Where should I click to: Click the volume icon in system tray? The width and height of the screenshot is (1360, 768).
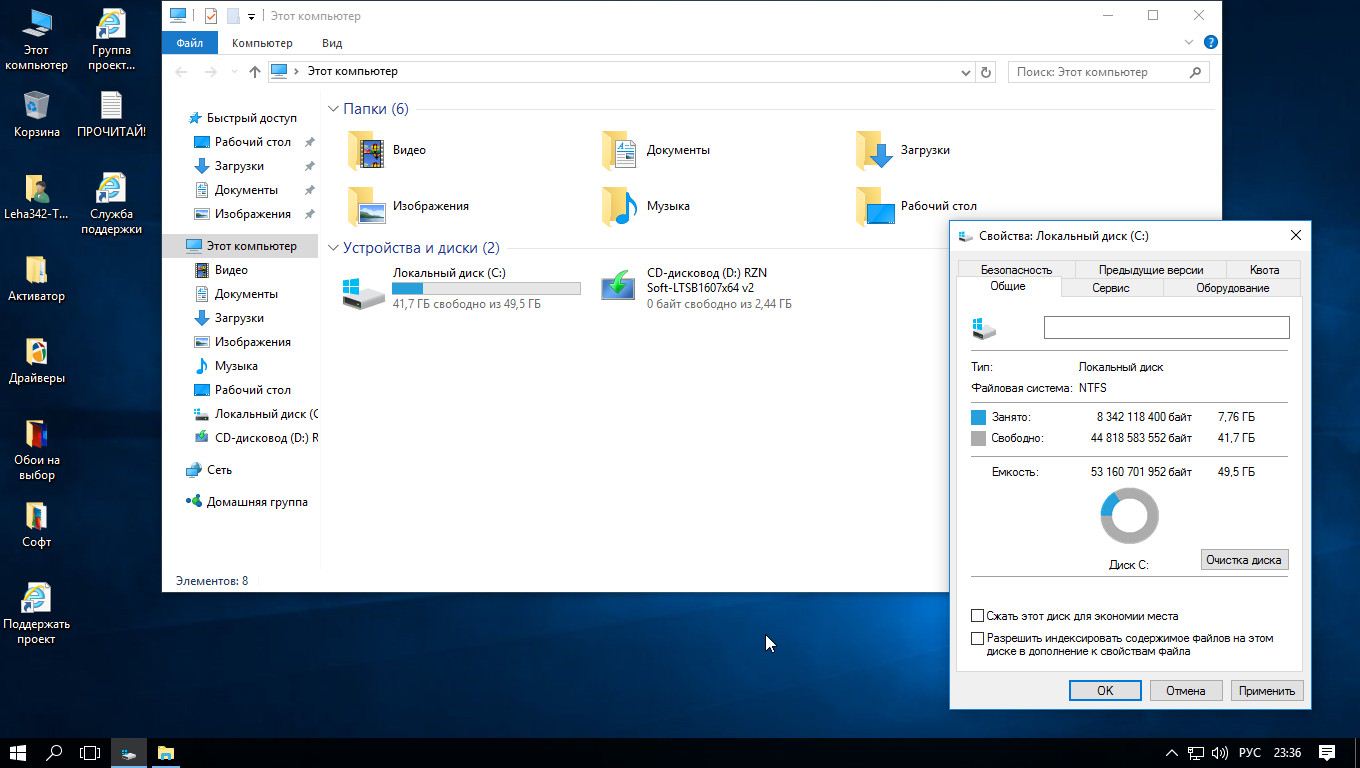click(x=1220, y=753)
